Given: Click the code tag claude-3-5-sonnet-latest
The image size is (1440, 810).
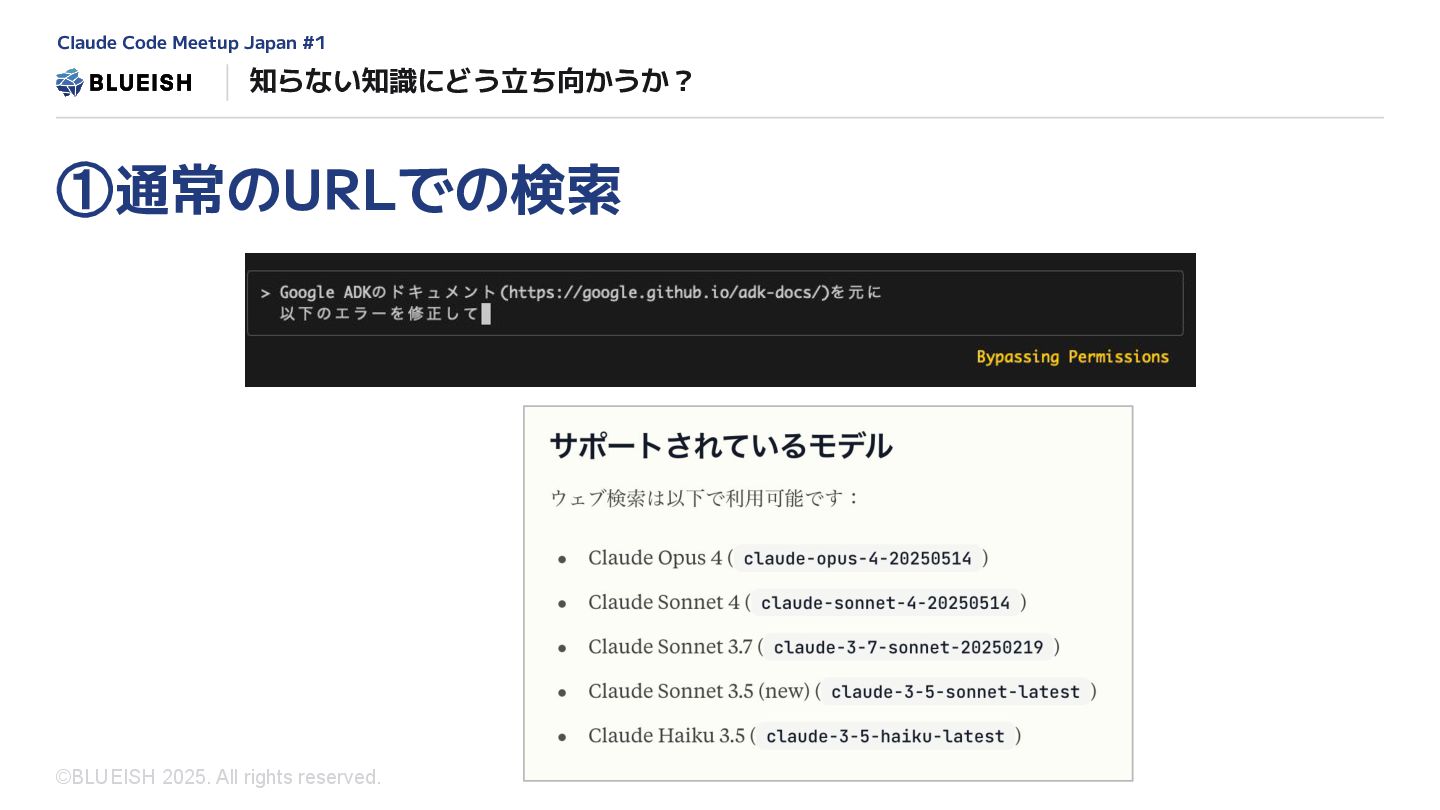Looking at the screenshot, I should pos(956,692).
